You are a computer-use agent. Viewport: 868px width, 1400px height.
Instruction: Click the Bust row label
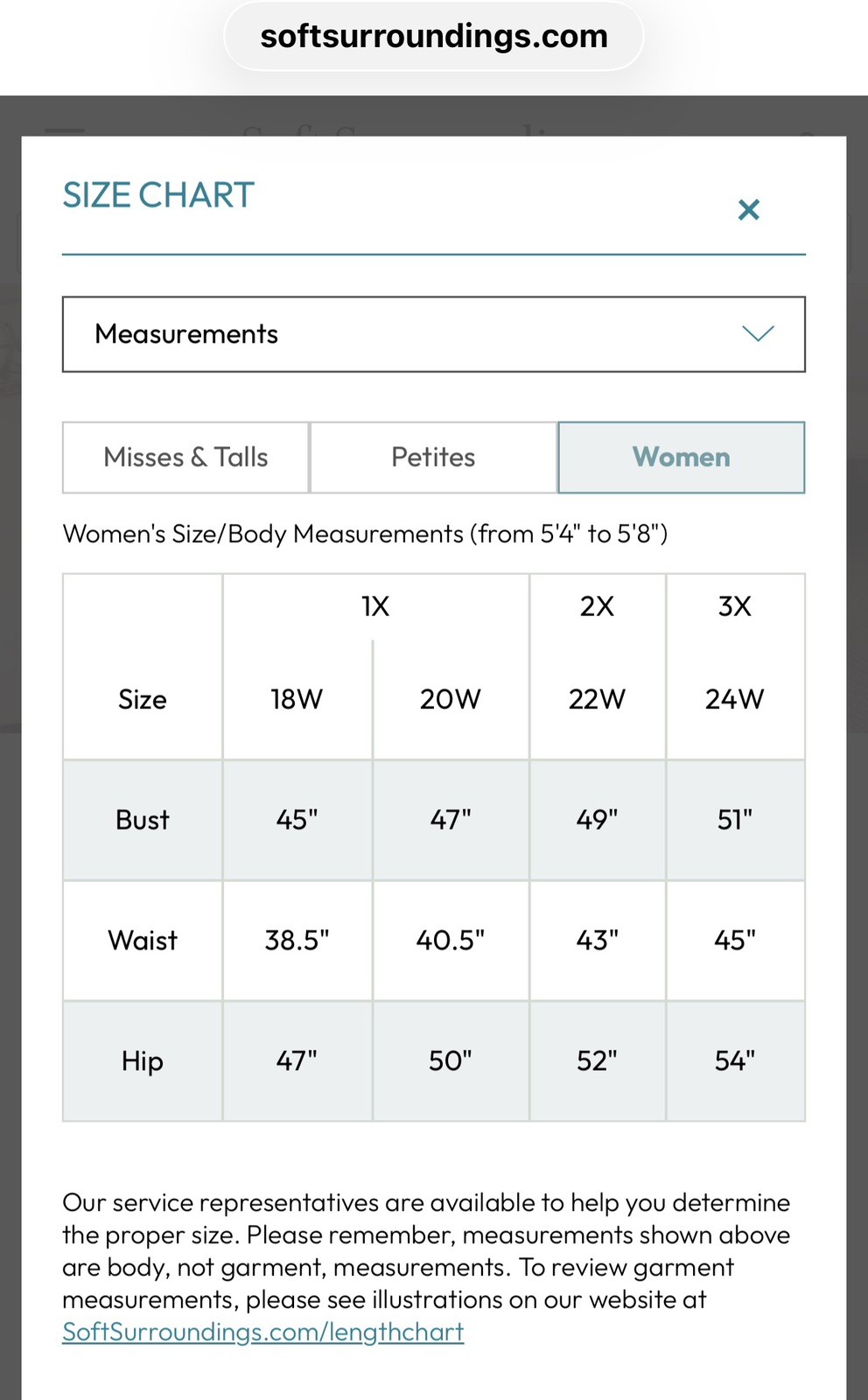coord(143,820)
